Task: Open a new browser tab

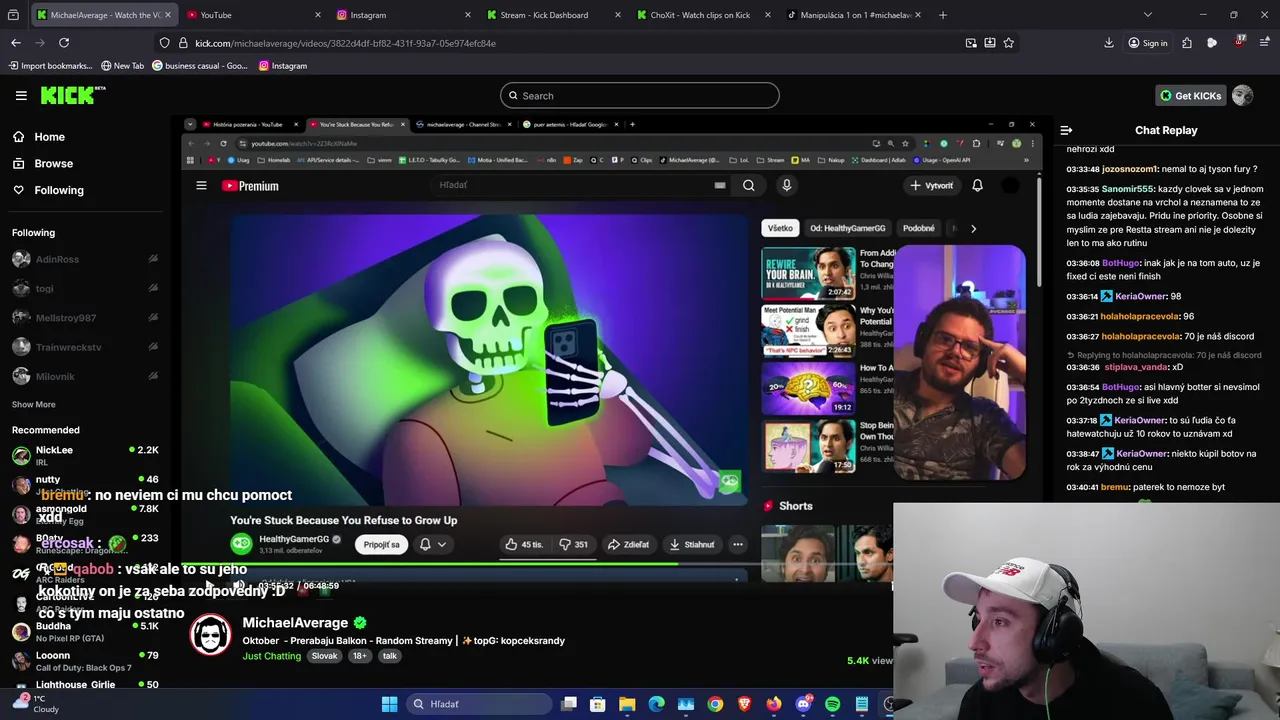Action: point(943,15)
